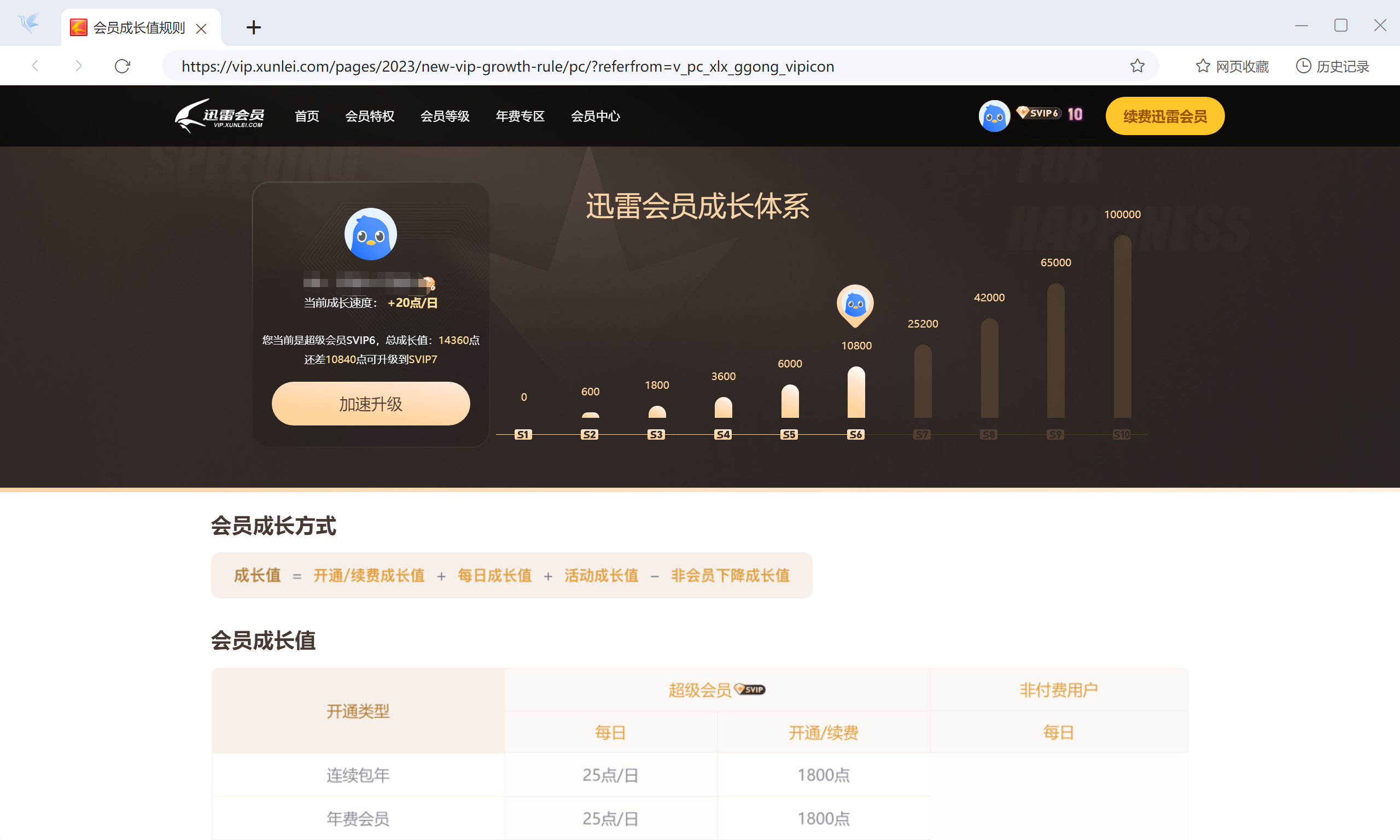Click the 65000 growth bar
The height and width of the screenshot is (840, 1400).
1056,351
